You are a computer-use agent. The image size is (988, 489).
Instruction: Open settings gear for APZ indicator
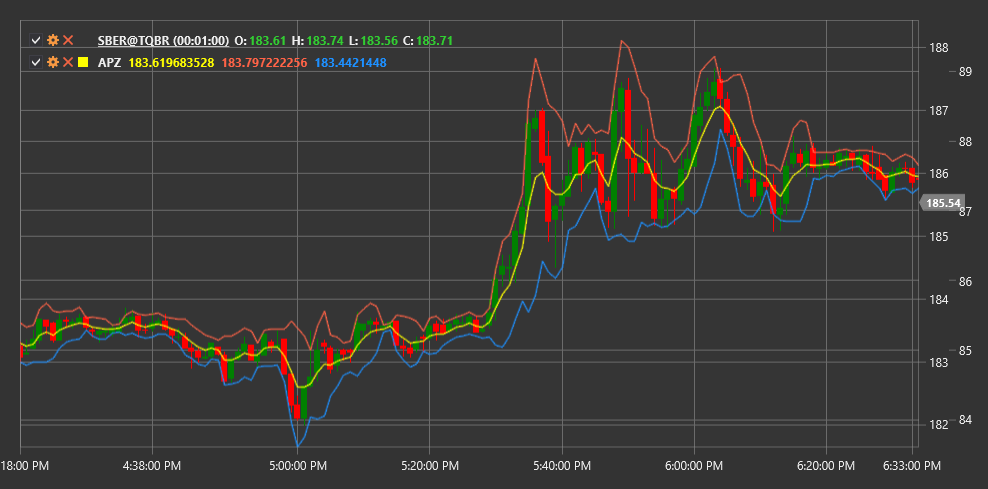53,62
